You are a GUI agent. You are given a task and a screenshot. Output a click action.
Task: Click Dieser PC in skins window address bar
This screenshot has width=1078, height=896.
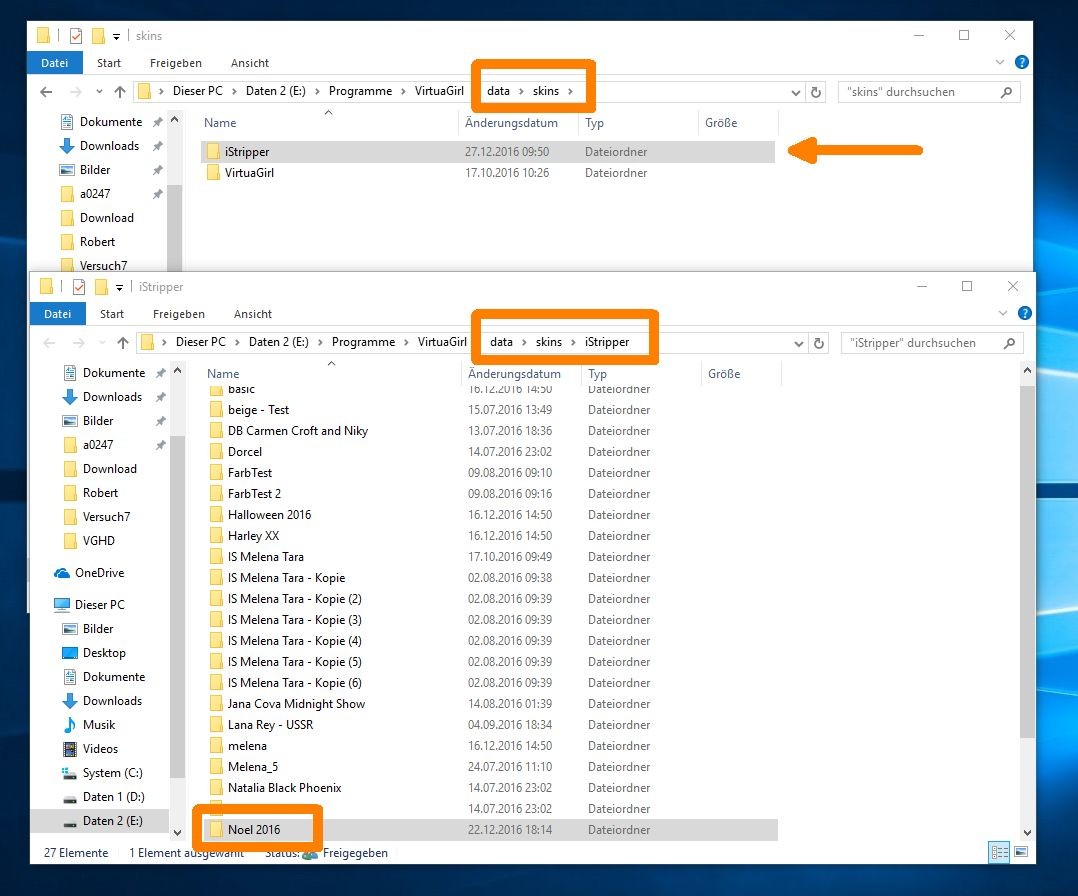tap(197, 91)
